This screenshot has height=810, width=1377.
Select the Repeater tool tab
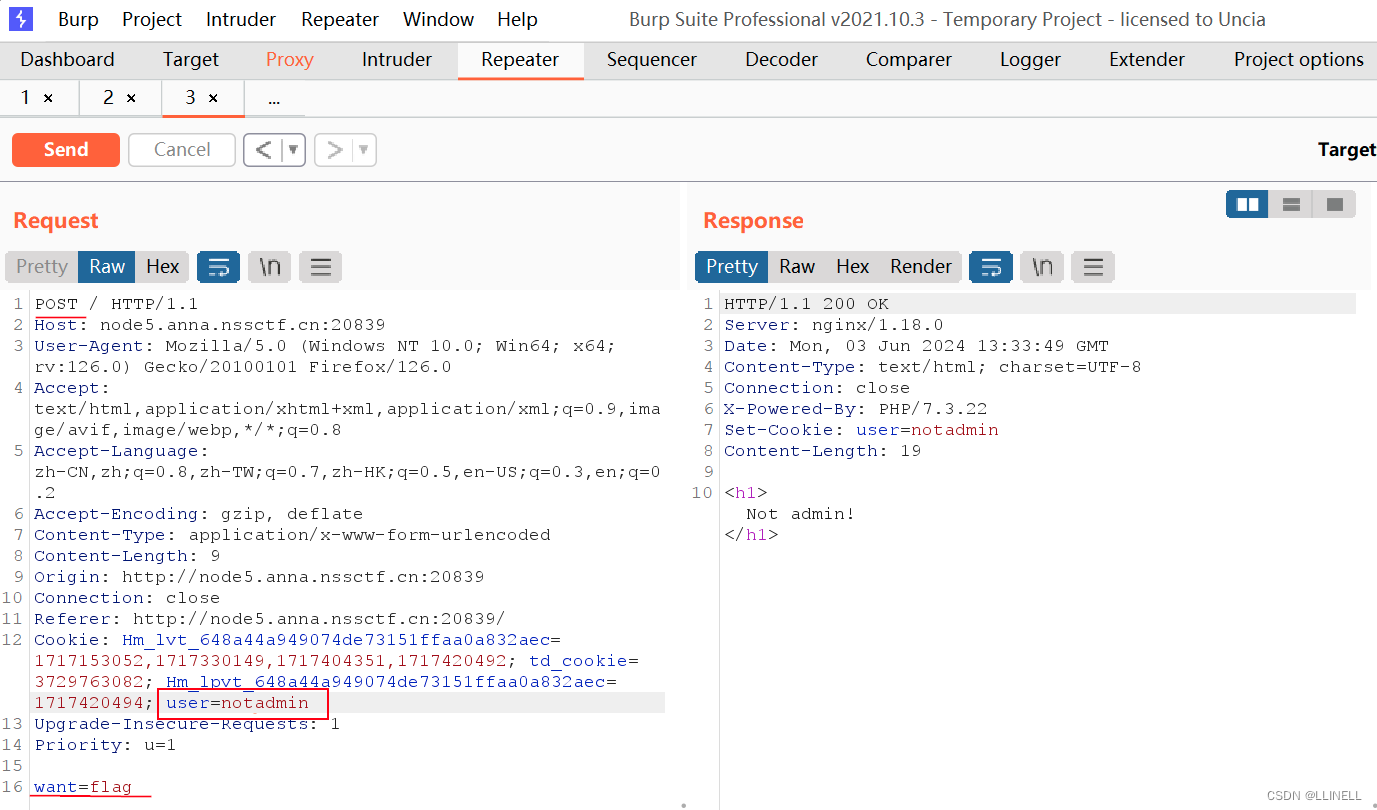520,60
